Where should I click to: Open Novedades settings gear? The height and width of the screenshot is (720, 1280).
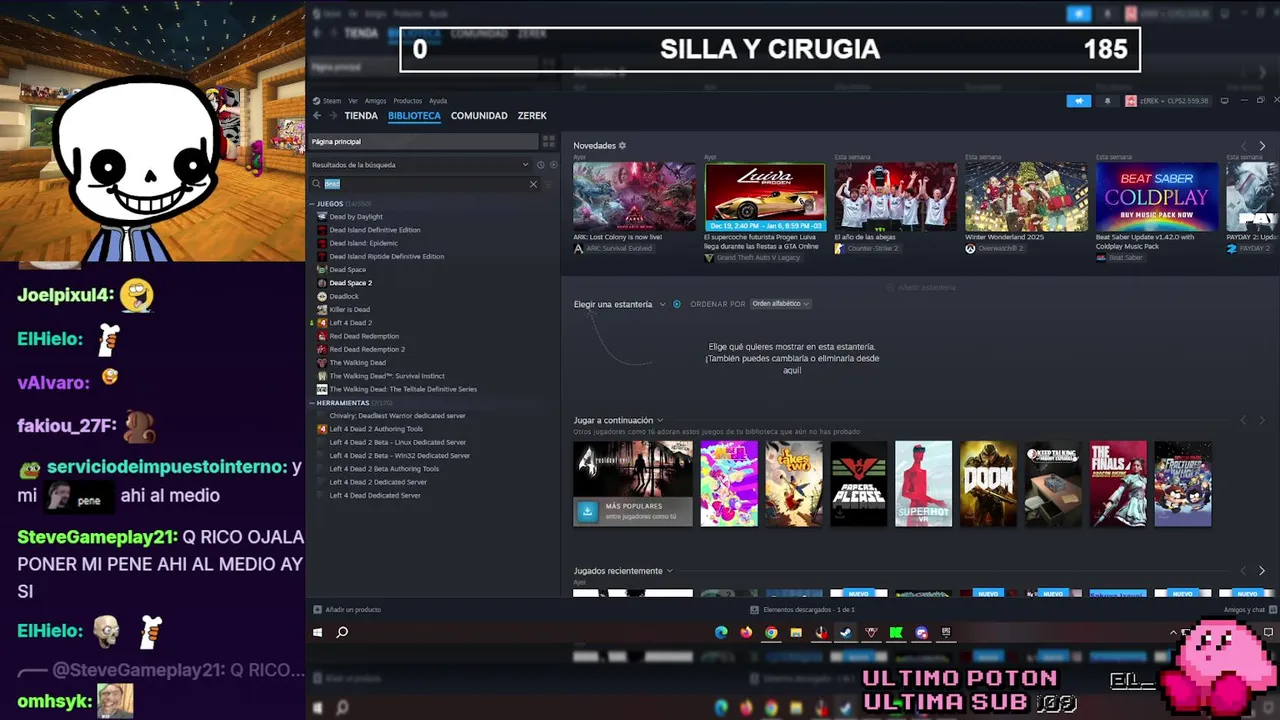coord(622,146)
